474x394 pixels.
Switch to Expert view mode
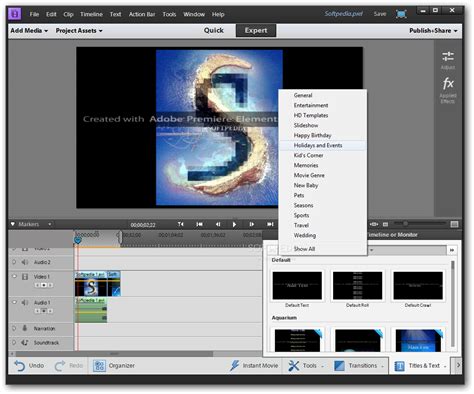point(256,30)
